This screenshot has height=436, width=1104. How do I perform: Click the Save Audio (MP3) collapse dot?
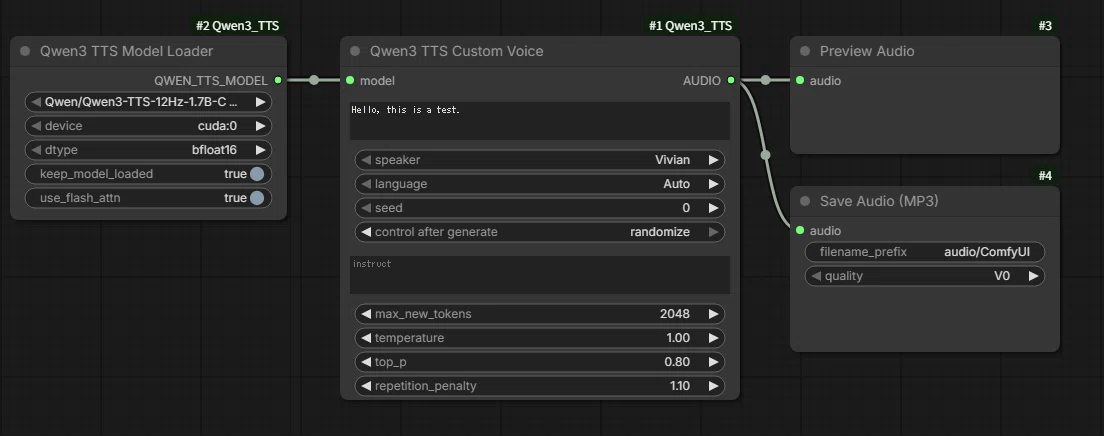(x=805, y=201)
